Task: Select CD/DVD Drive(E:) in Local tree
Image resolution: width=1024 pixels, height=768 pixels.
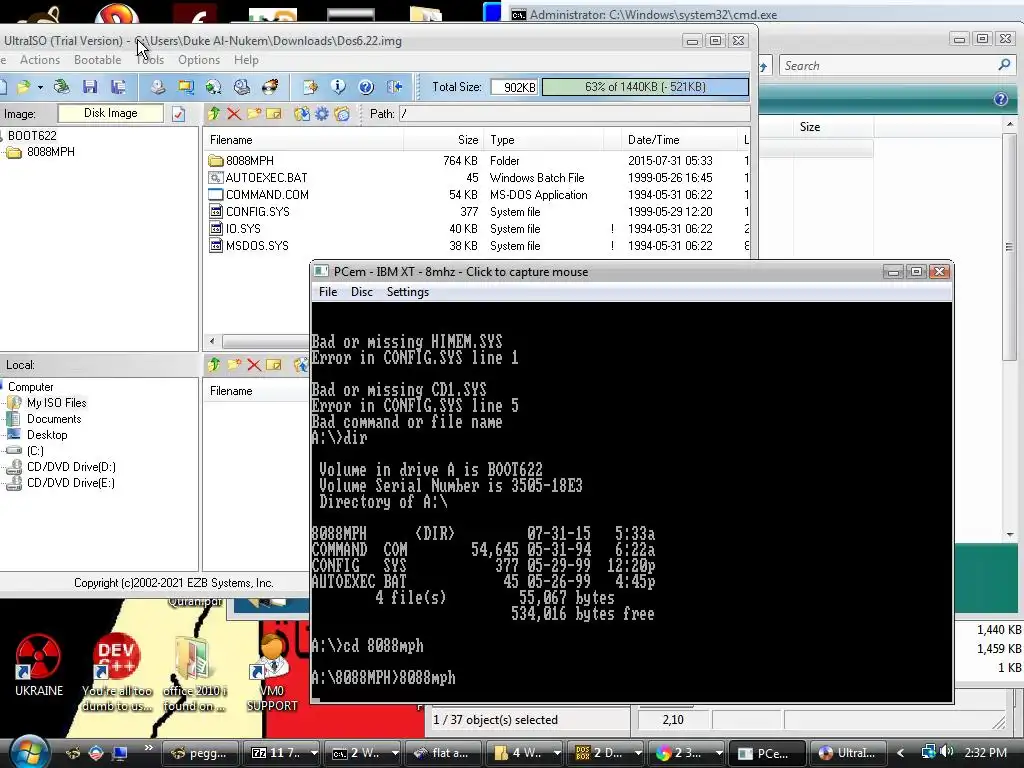Action: point(70,483)
